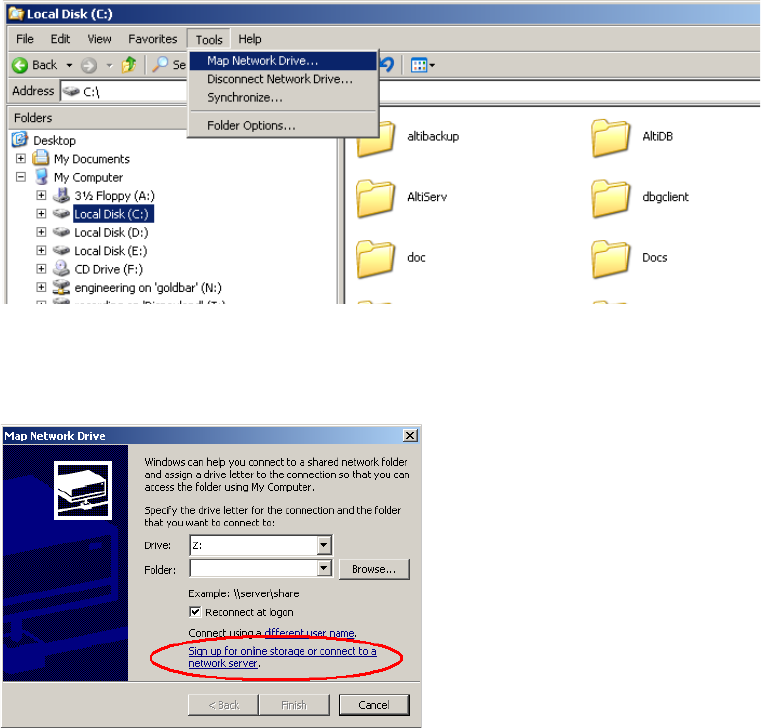Screen dimensions: 761x728
Task: Click the Tools menu title
Action: [209, 39]
